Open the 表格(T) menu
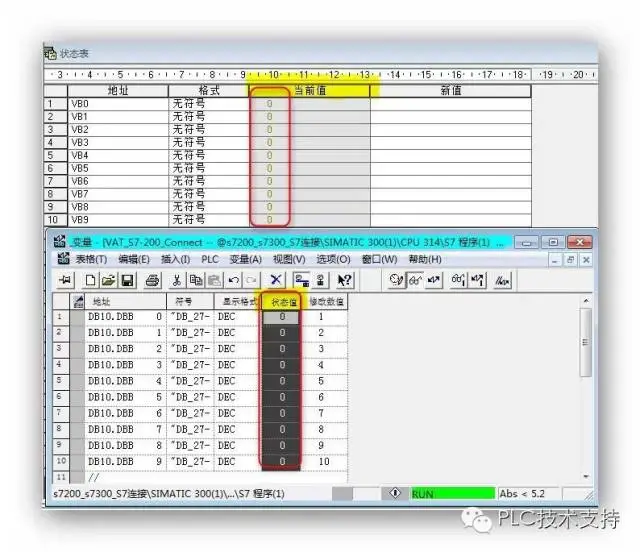 click(x=91, y=259)
